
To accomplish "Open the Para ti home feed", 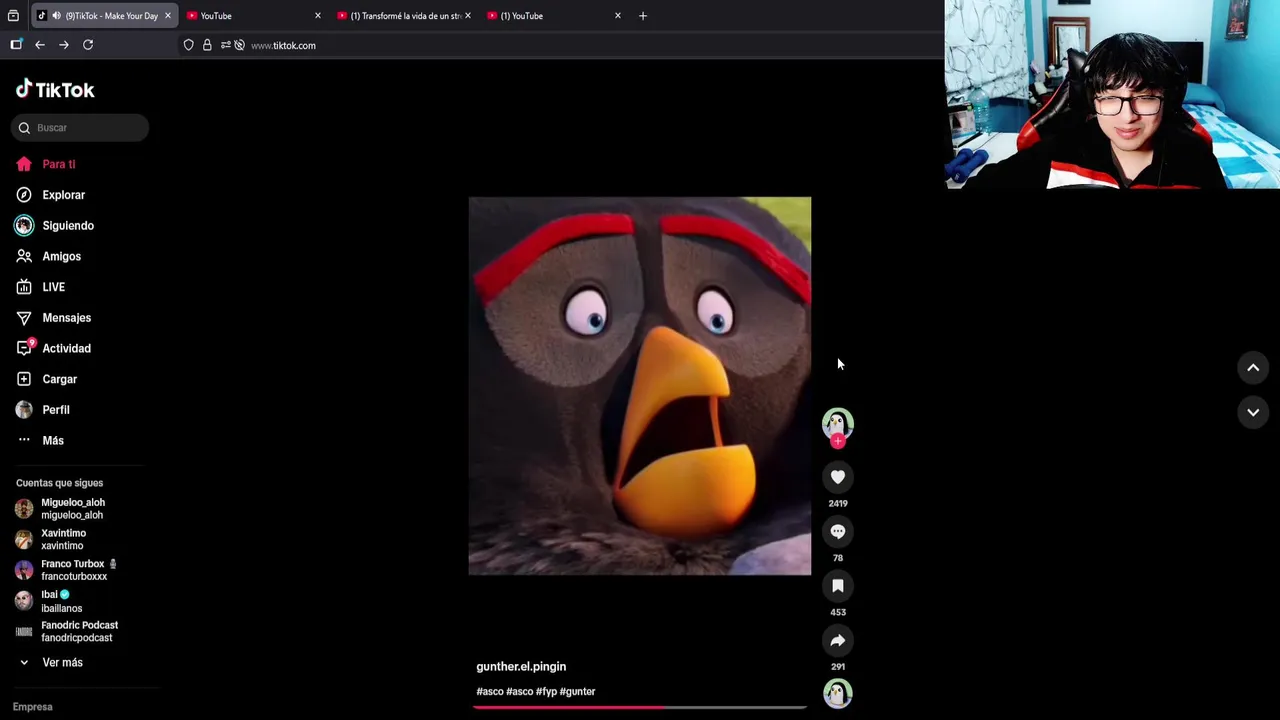I will pos(46,164).
